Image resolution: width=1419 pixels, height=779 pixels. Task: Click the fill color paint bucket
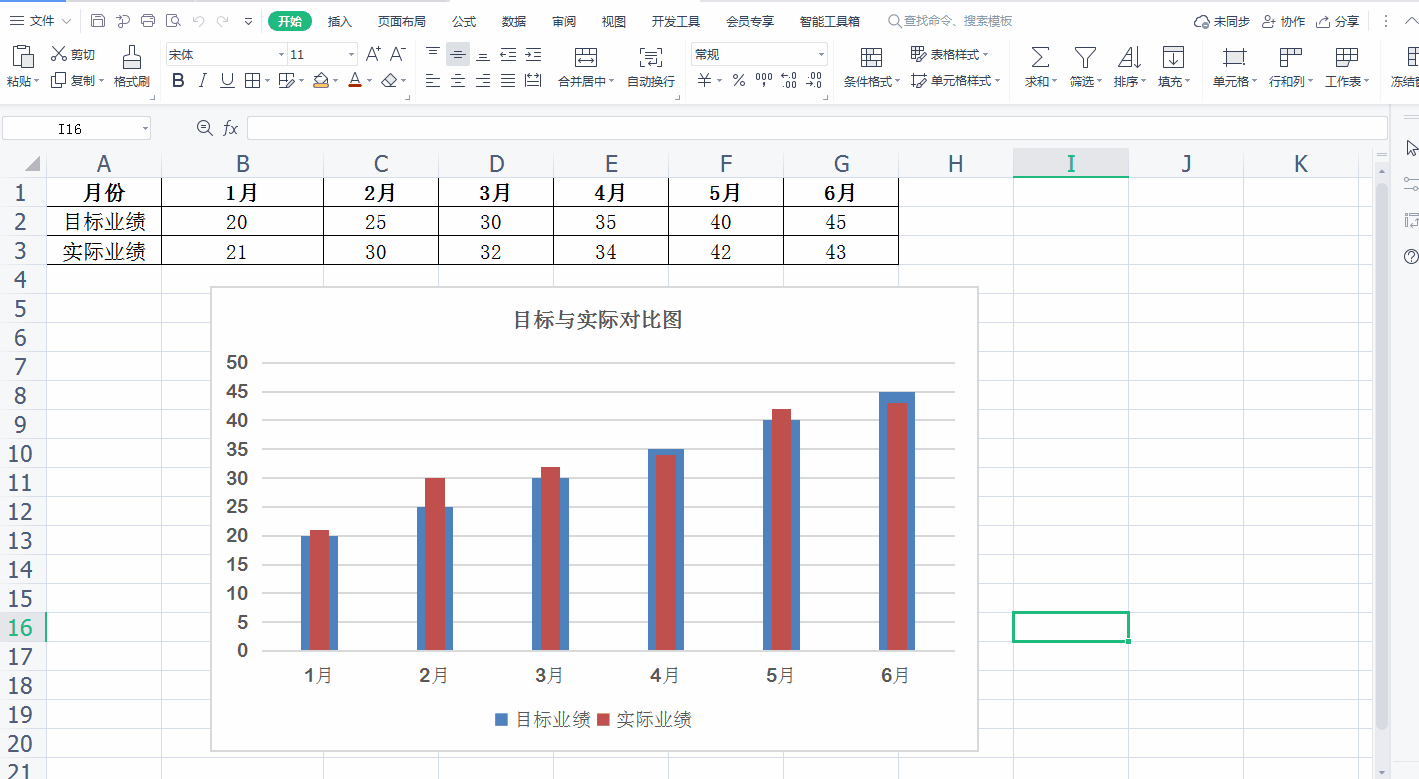point(321,80)
